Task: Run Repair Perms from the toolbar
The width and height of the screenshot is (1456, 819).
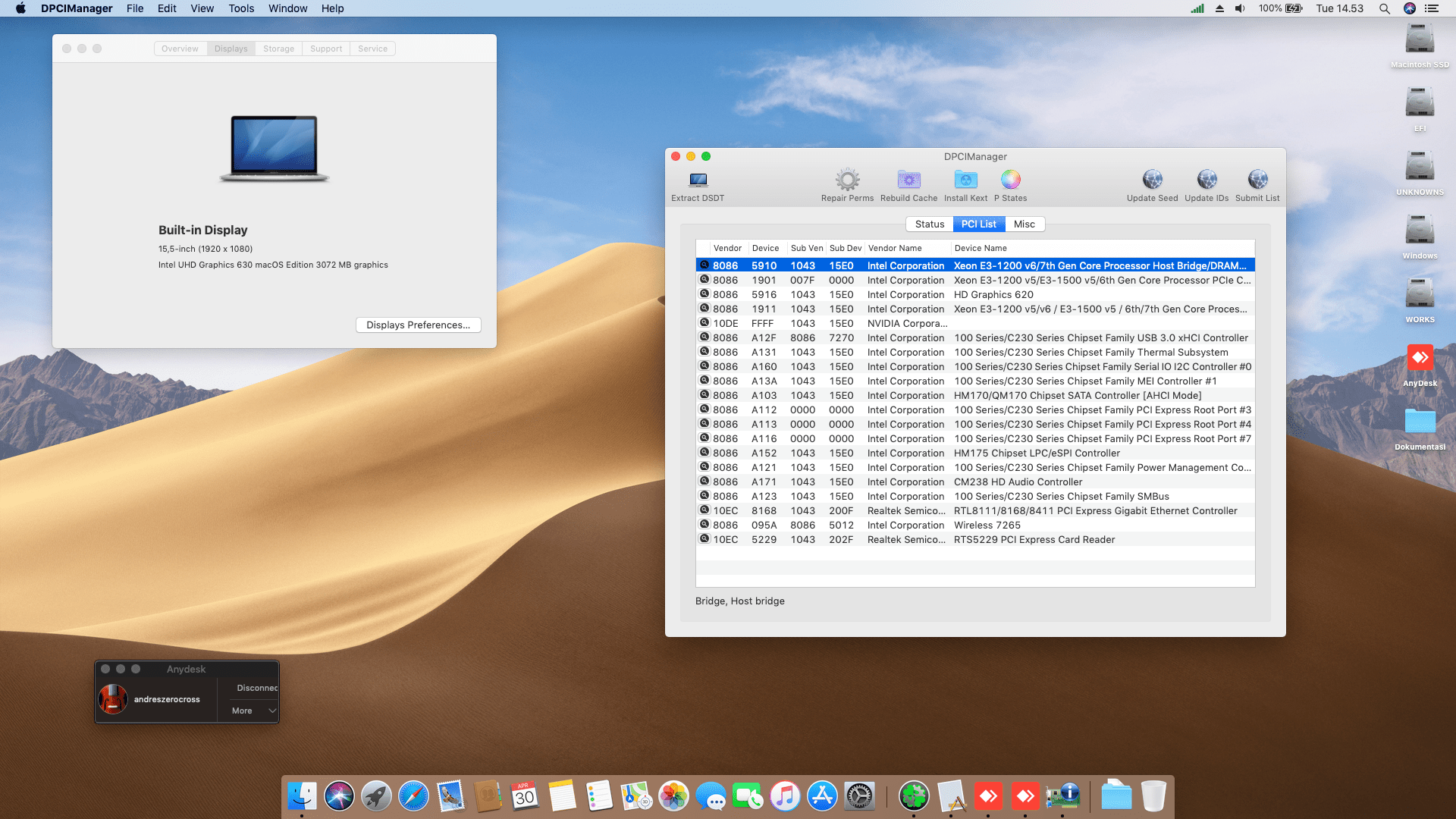Action: (847, 180)
